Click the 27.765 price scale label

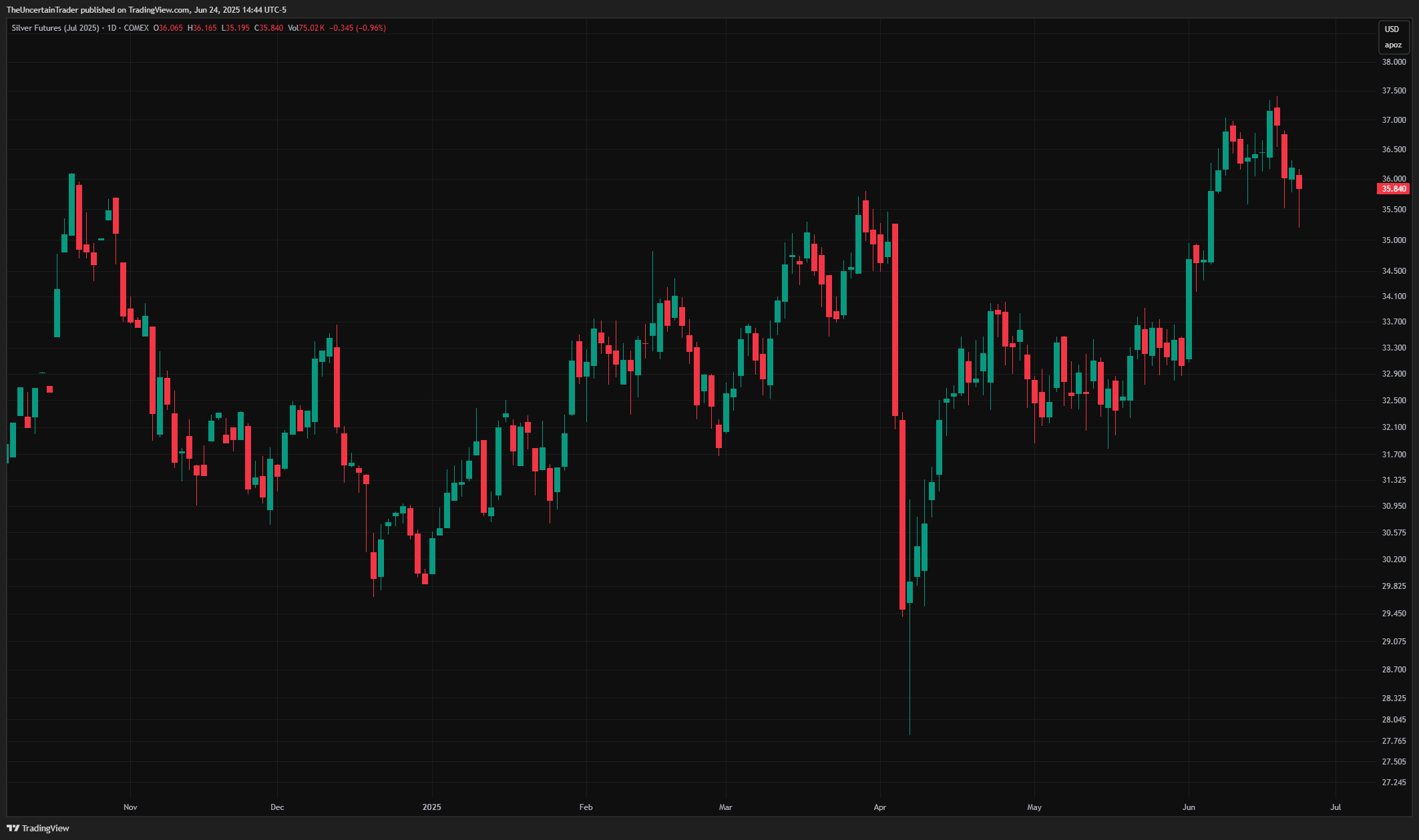(x=1394, y=741)
